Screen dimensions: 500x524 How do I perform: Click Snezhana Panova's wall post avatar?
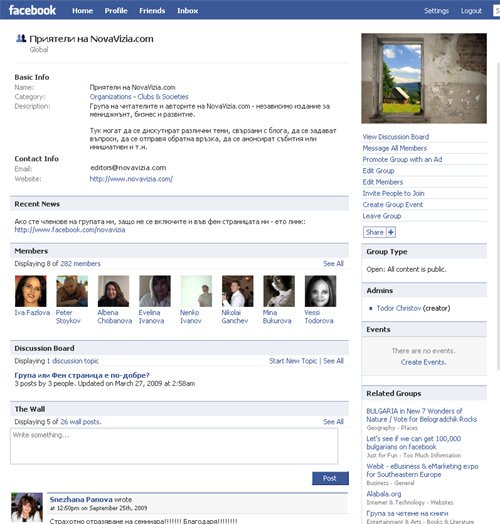(27, 507)
